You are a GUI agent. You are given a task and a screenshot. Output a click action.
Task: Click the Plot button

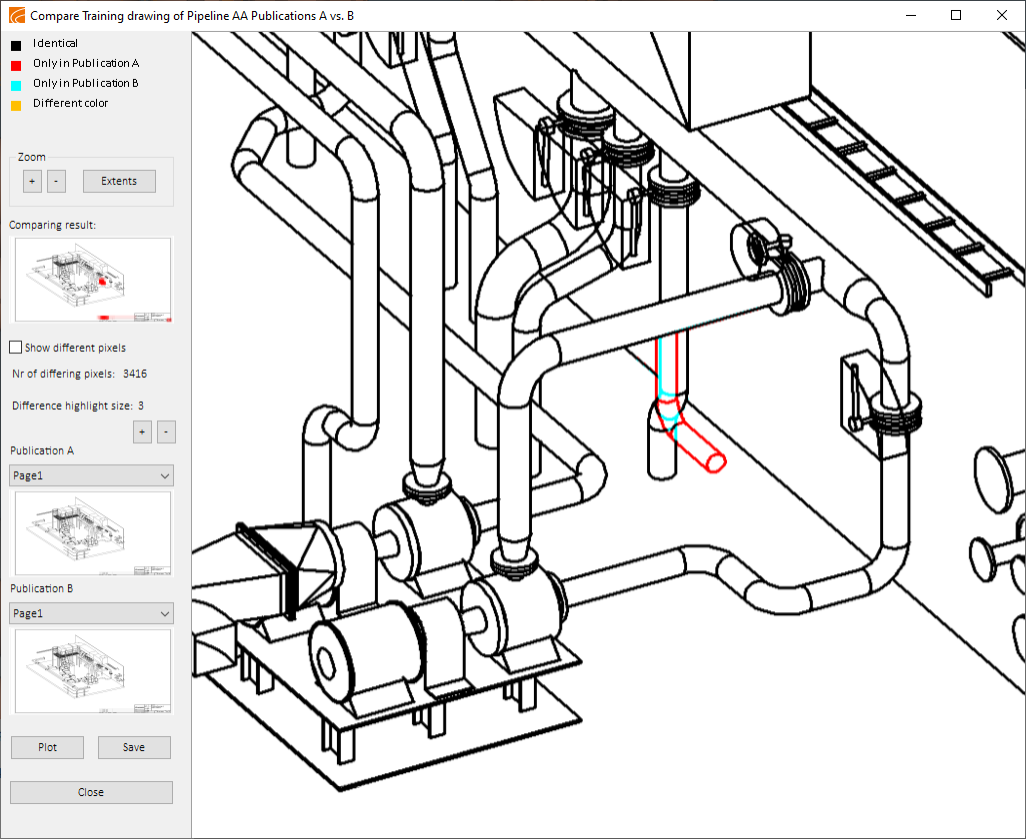(47, 747)
